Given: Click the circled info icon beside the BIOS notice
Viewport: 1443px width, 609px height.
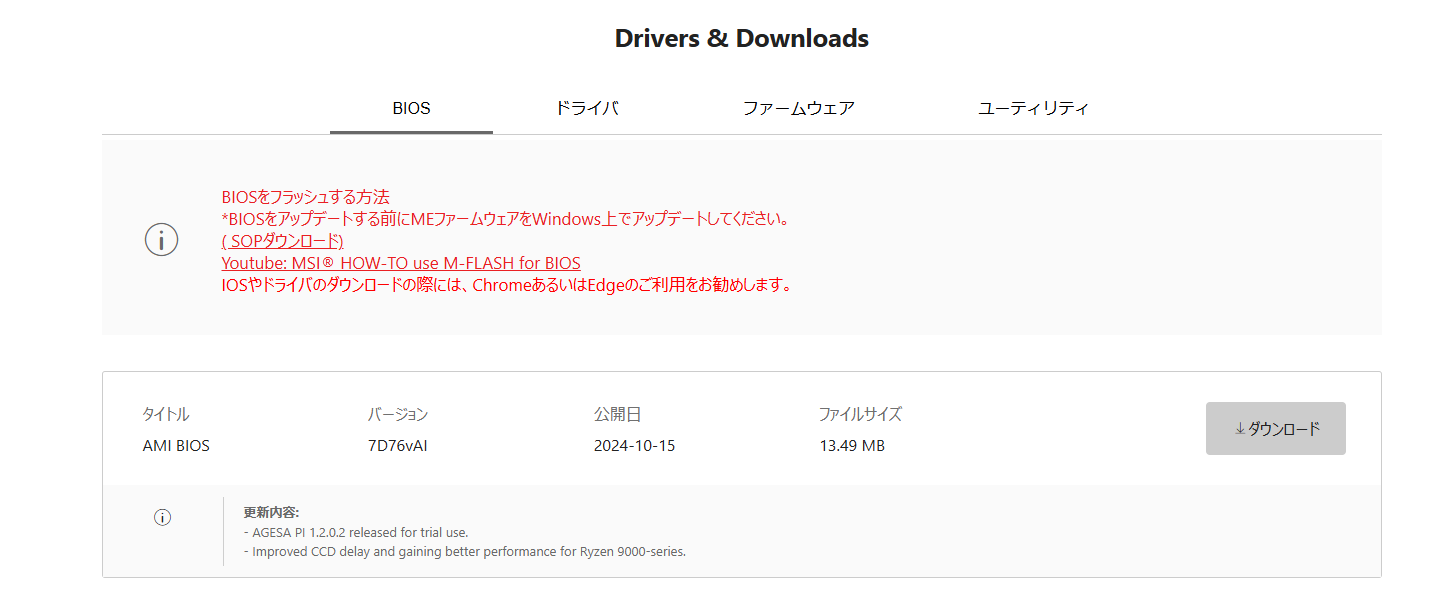Looking at the screenshot, I should click(x=161, y=239).
